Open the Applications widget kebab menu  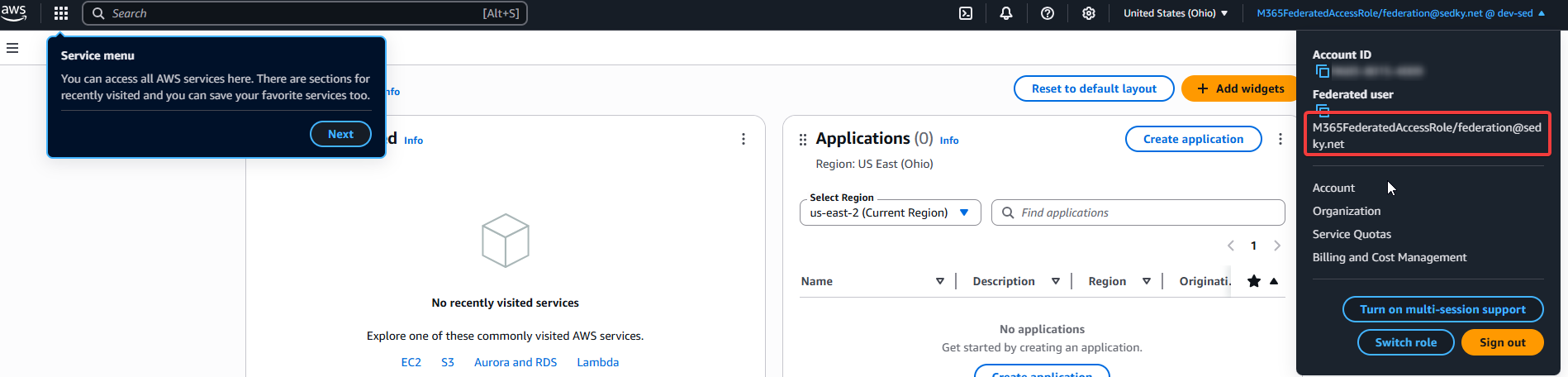pos(1281,139)
